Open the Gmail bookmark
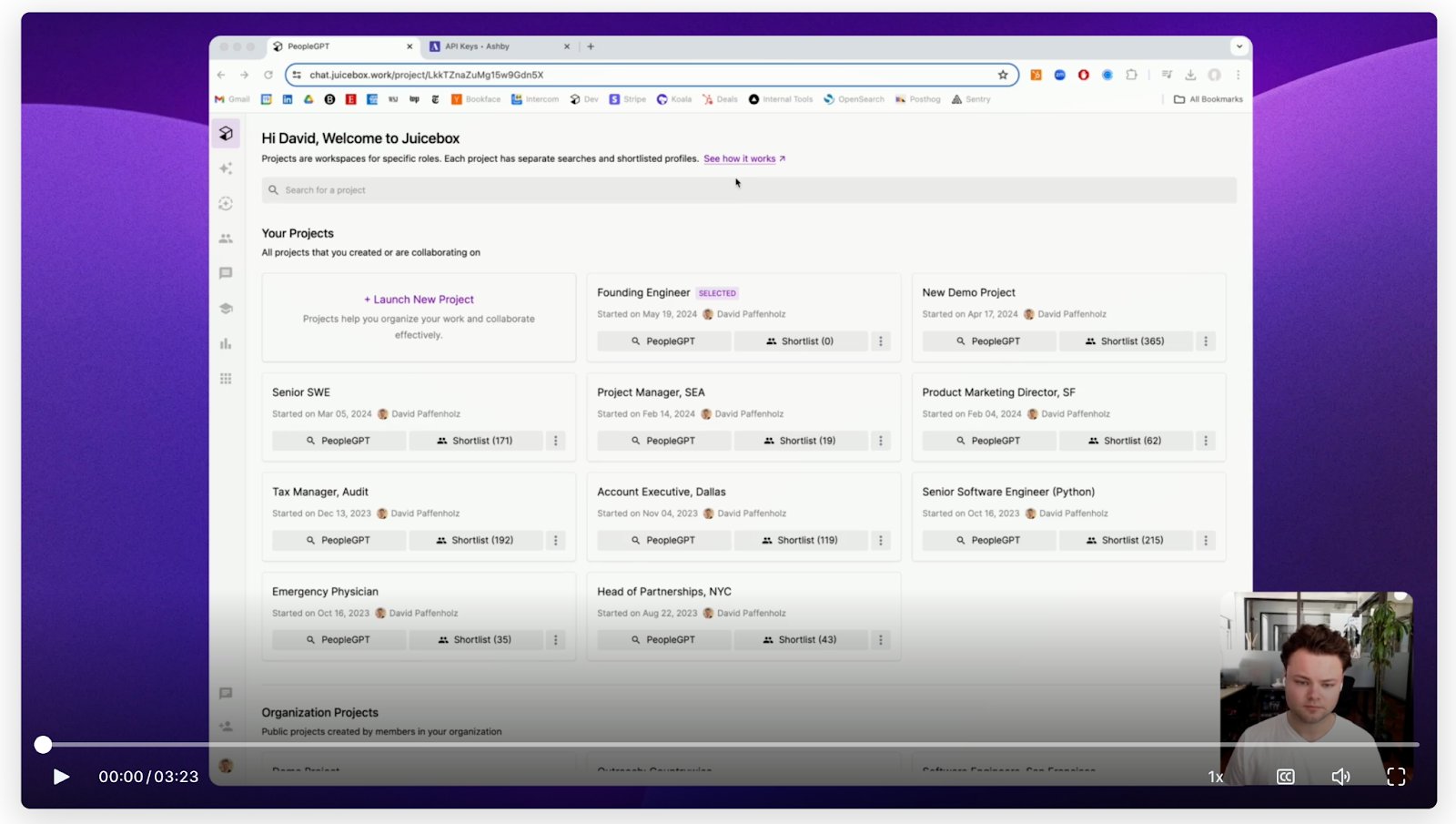Screen dimensions: 1456x824 [x=232, y=99]
